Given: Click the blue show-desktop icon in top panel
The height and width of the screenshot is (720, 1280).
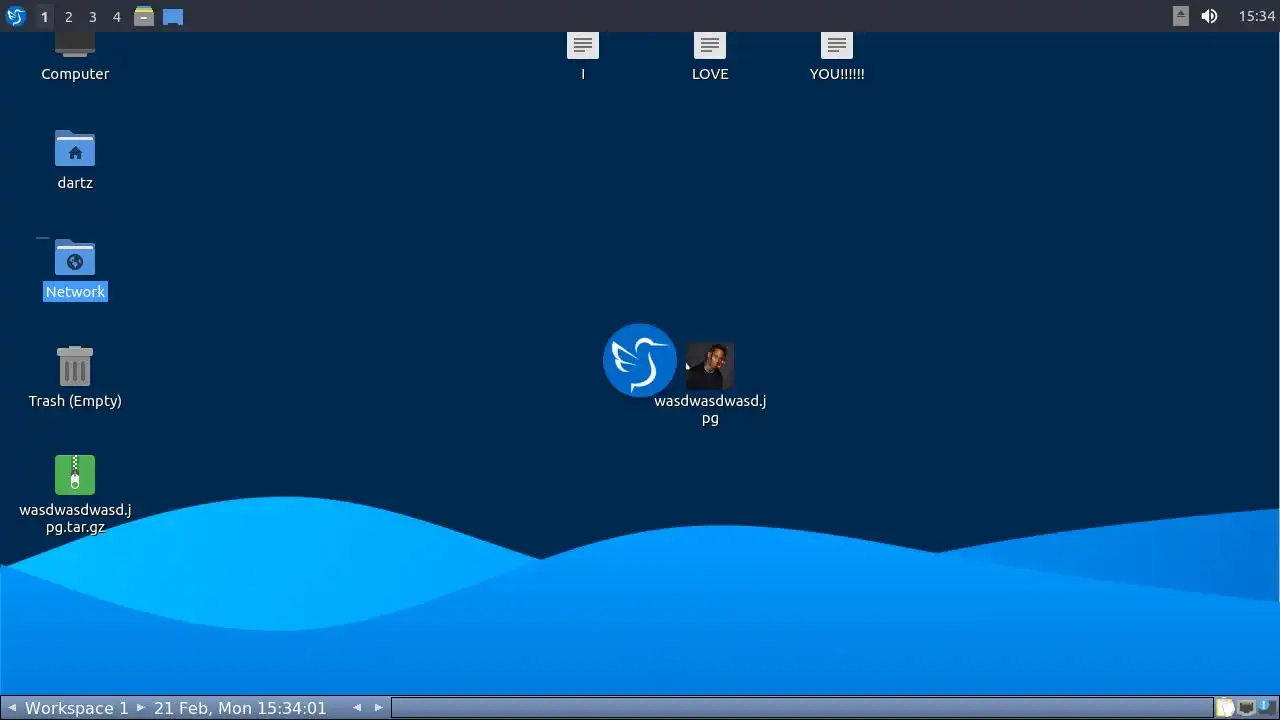Looking at the screenshot, I should 173,16.
